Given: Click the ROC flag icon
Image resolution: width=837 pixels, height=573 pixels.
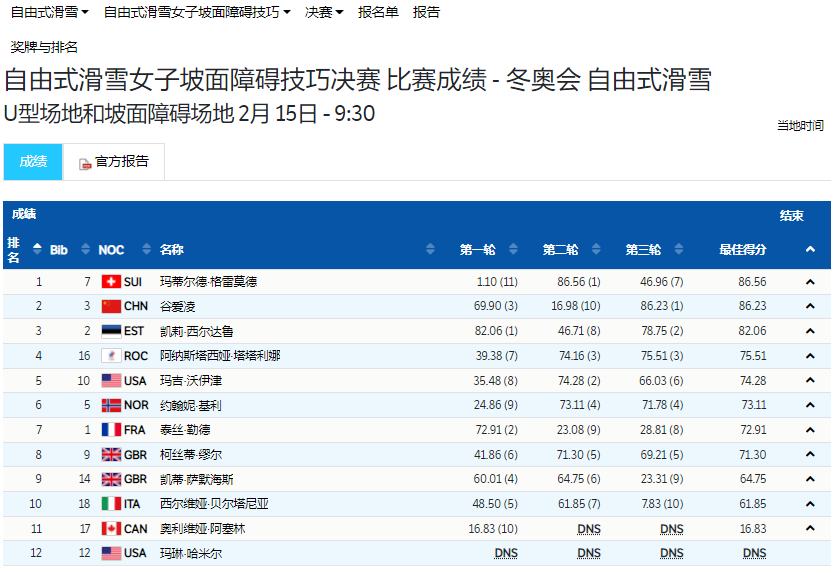Looking at the screenshot, I should [111, 356].
